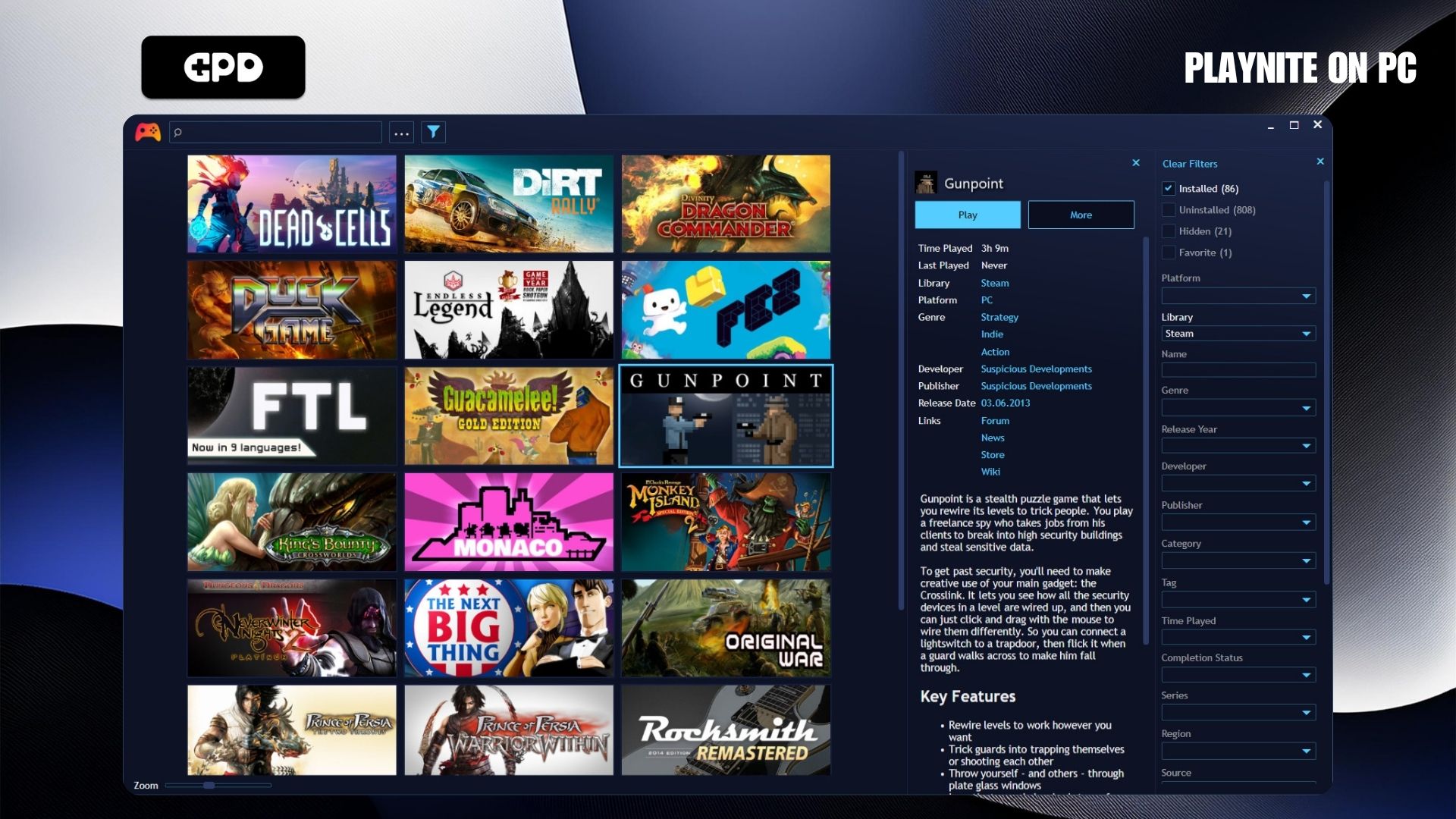Open the More menu for Gunpoint
The height and width of the screenshot is (819, 1456).
pyautogui.click(x=1081, y=215)
